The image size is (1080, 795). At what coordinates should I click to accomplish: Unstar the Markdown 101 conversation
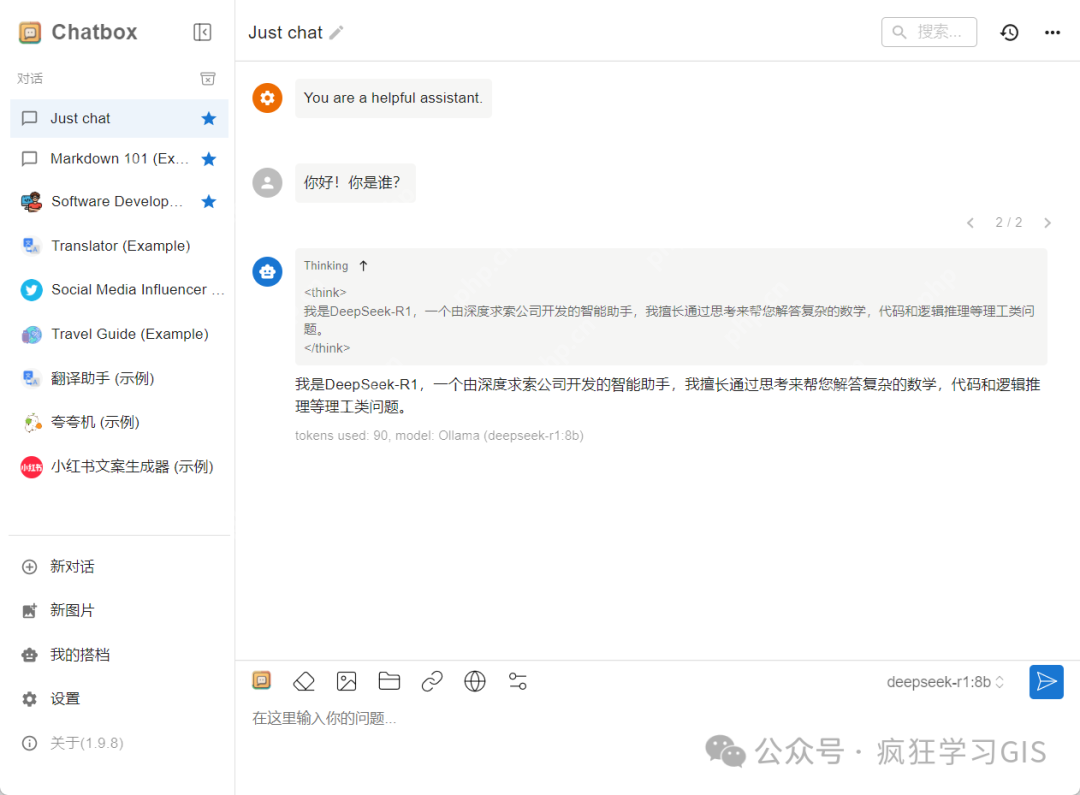209,159
